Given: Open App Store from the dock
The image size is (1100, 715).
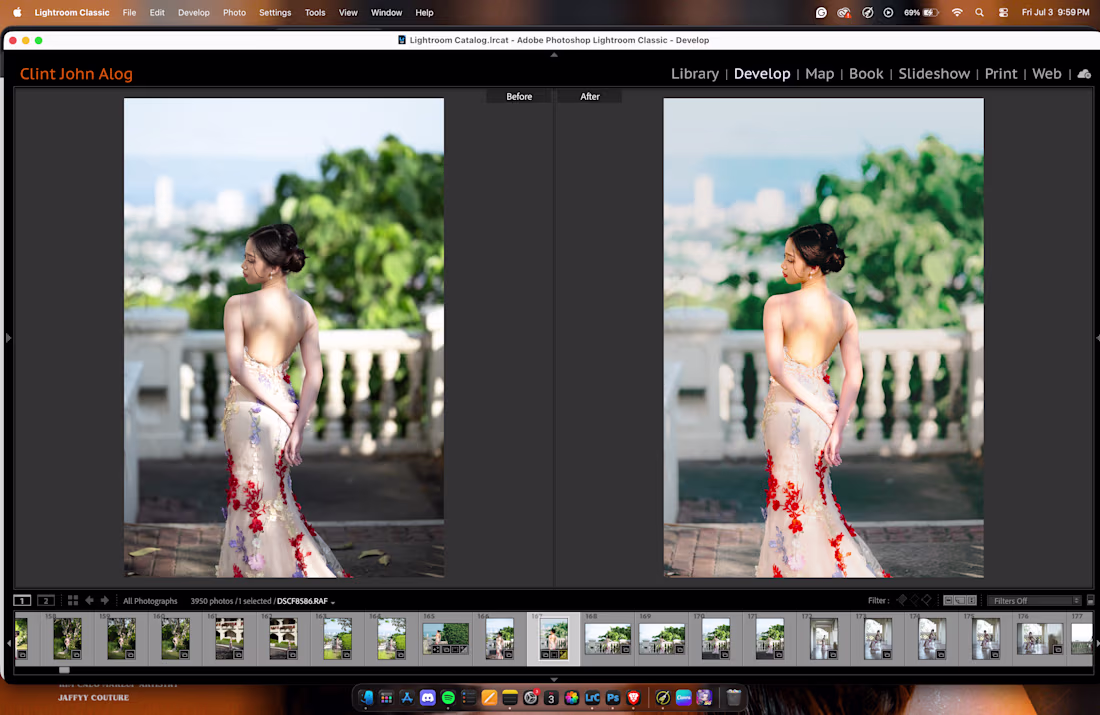Looking at the screenshot, I should [407, 697].
